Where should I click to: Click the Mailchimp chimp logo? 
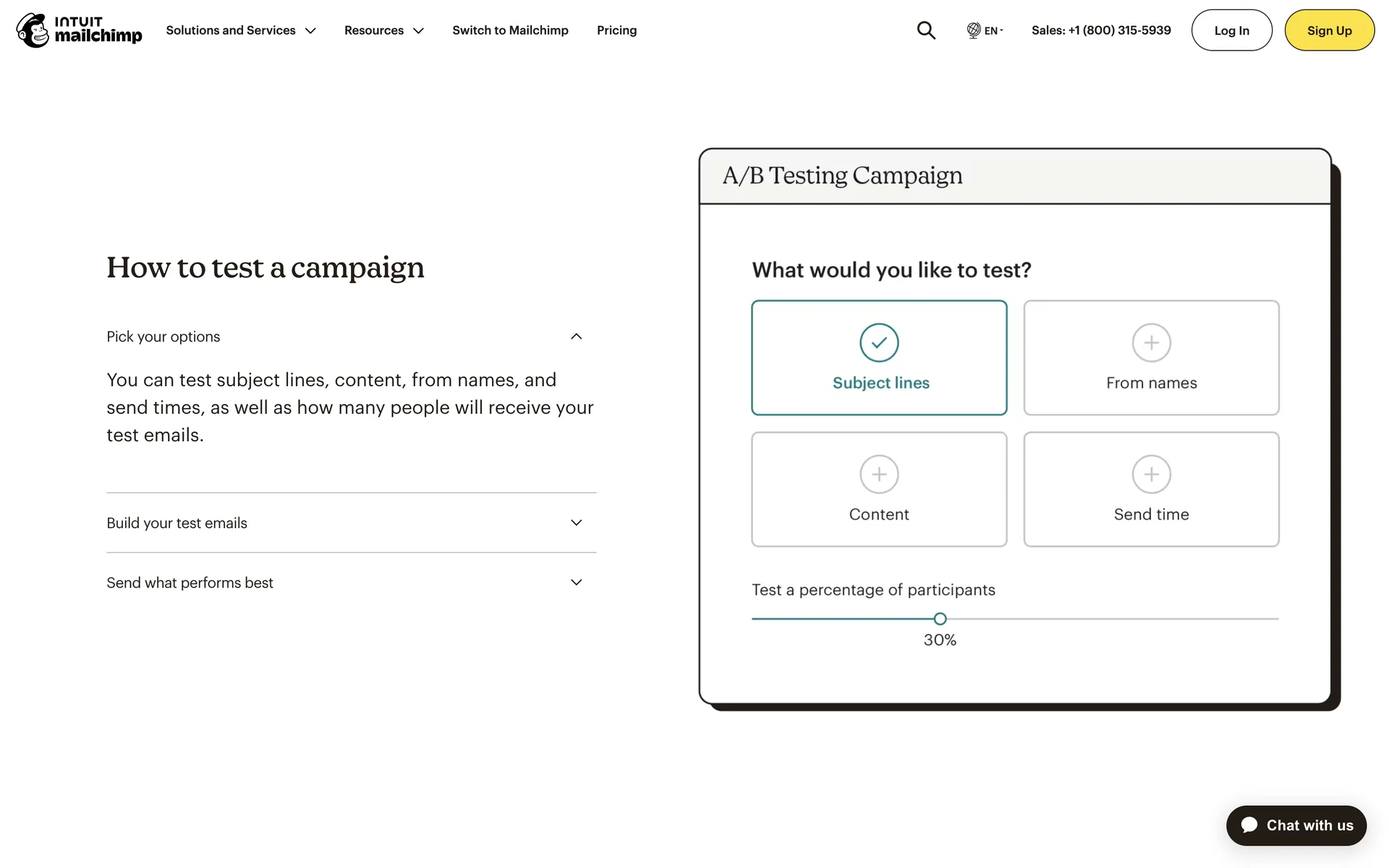coord(33,30)
